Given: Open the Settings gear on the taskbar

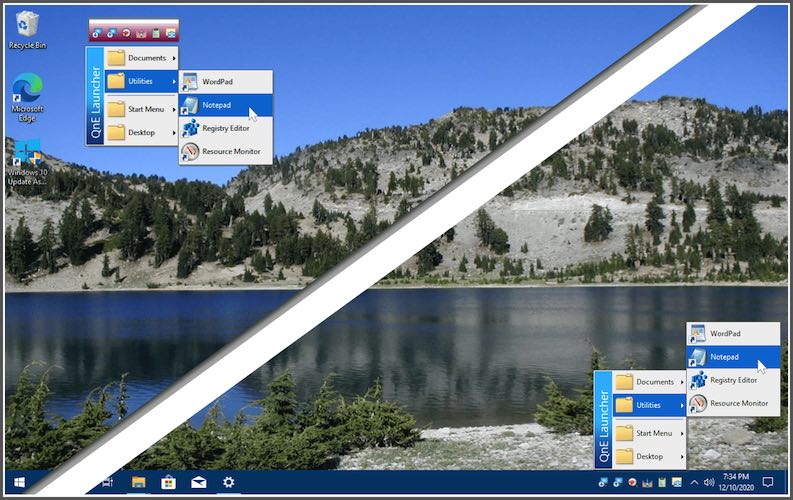Looking at the screenshot, I should tap(228, 483).
